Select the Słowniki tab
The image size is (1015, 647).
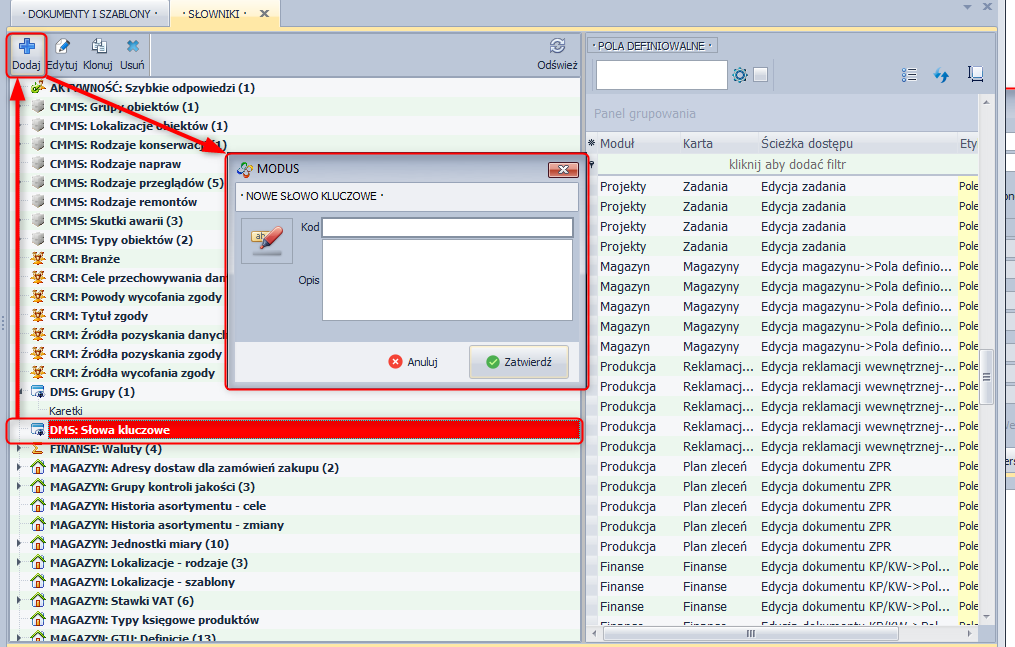tap(215, 13)
